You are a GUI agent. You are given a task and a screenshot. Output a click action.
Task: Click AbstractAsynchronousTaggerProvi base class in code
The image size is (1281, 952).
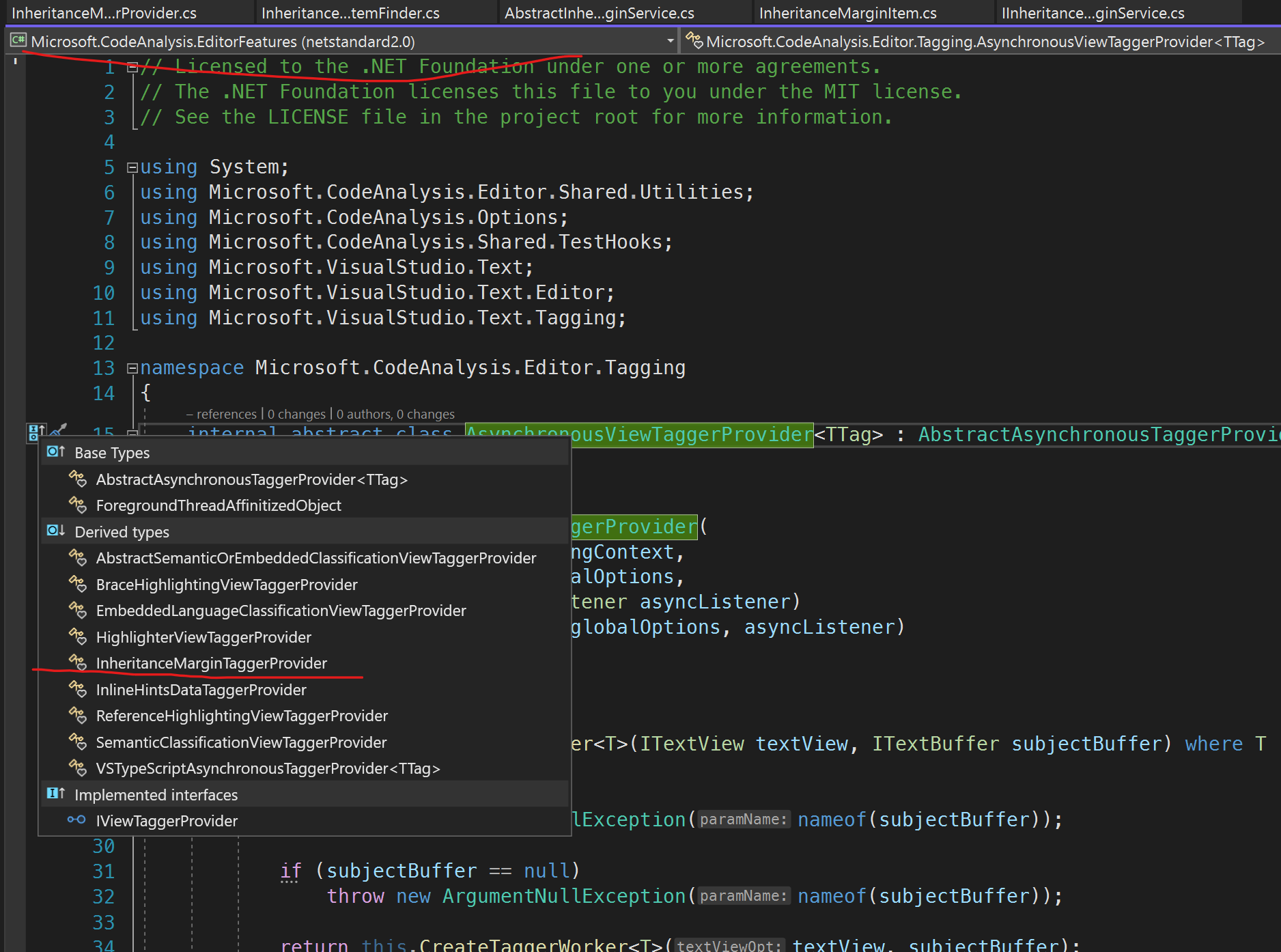(x=1099, y=435)
